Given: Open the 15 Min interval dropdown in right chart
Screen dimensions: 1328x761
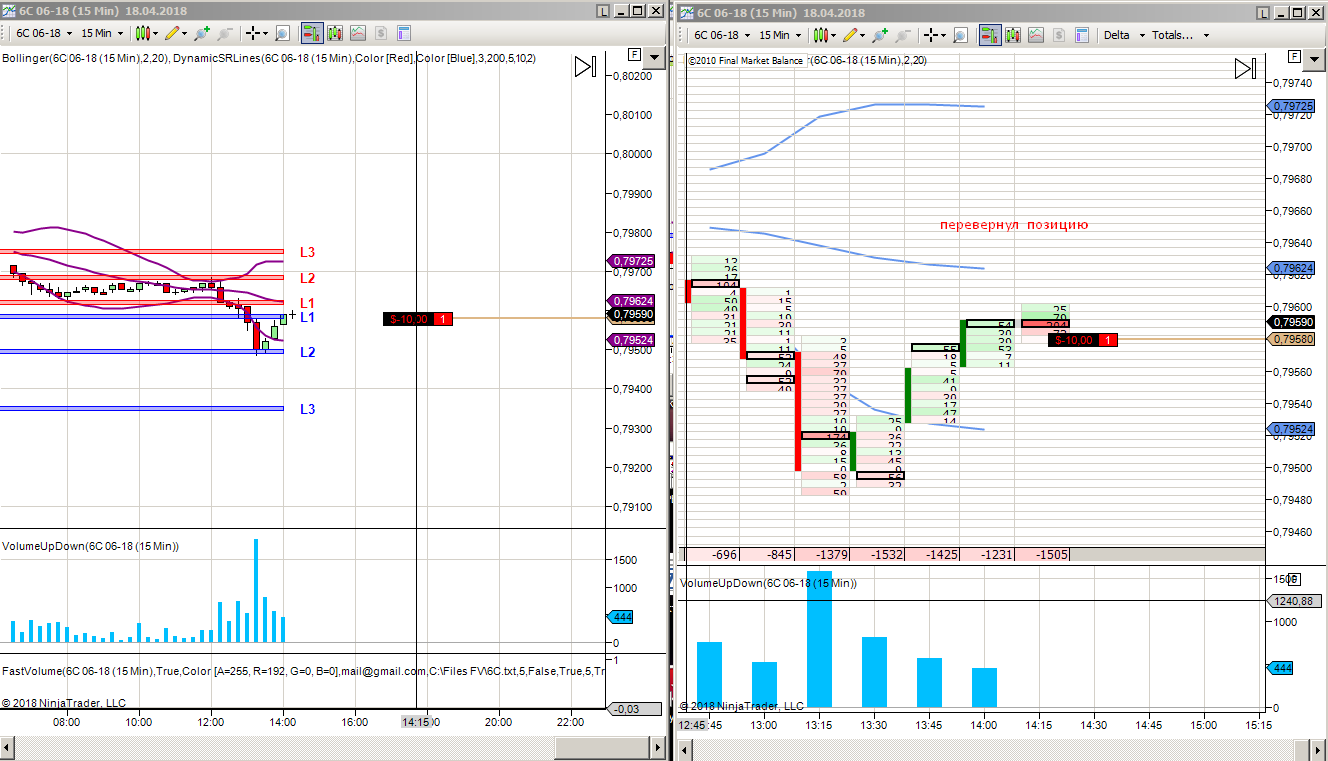Looking at the screenshot, I should tap(780, 35).
